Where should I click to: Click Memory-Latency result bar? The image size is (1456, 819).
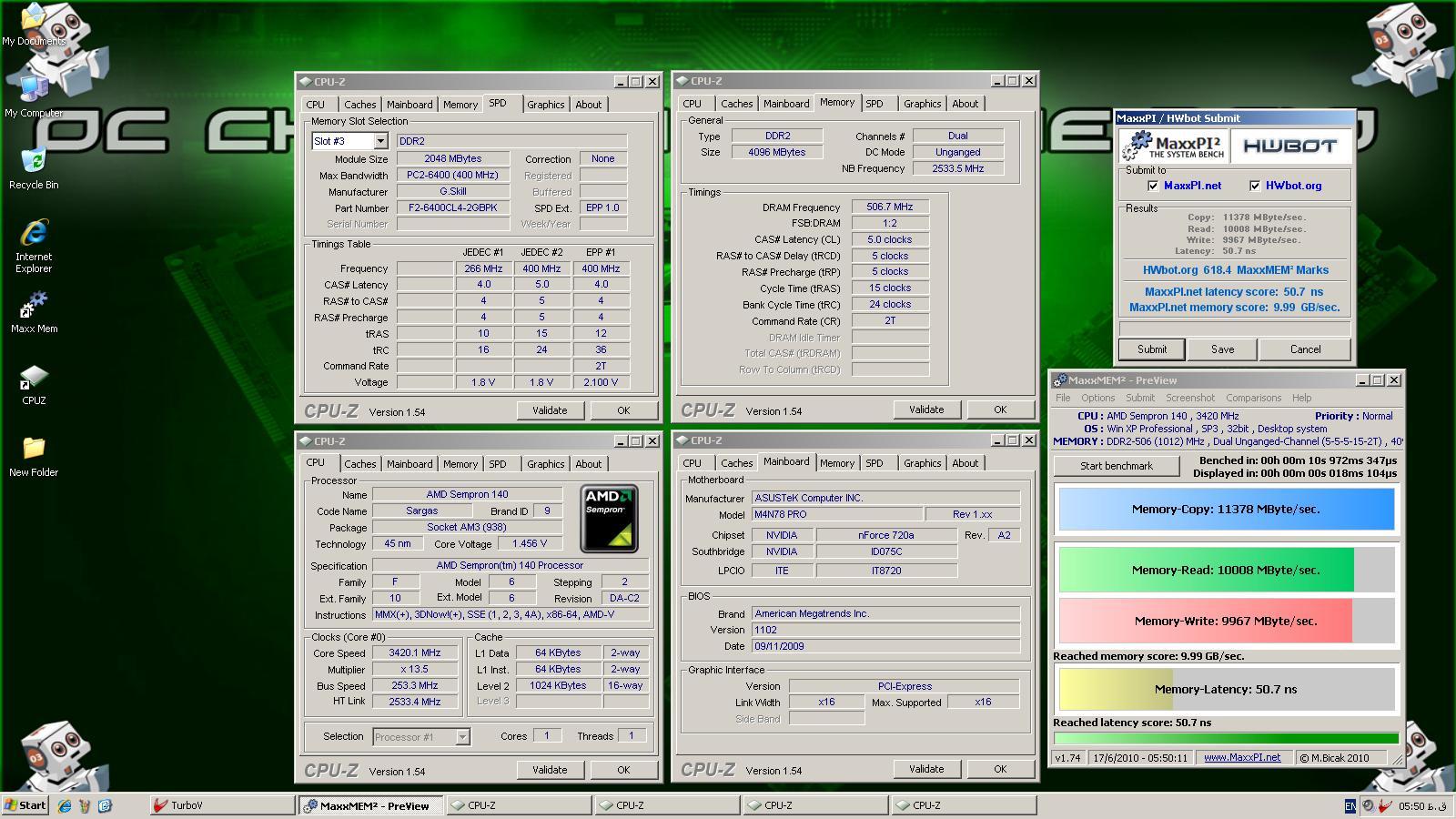[x=1225, y=689]
